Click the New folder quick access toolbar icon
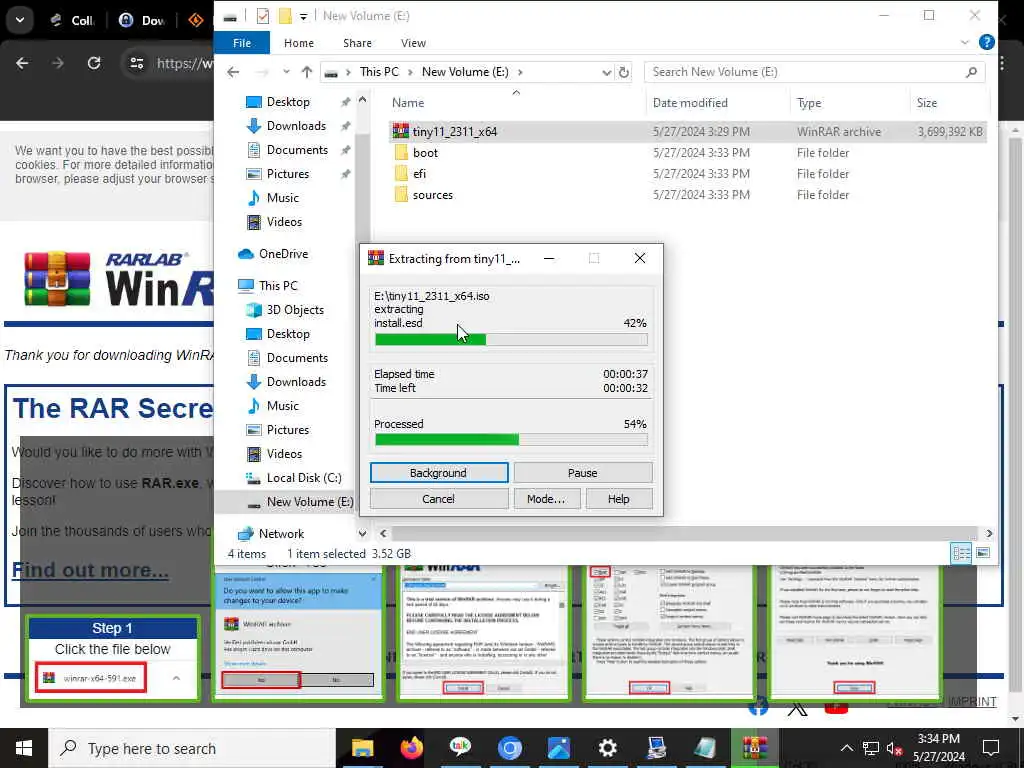 [x=285, y=16]
